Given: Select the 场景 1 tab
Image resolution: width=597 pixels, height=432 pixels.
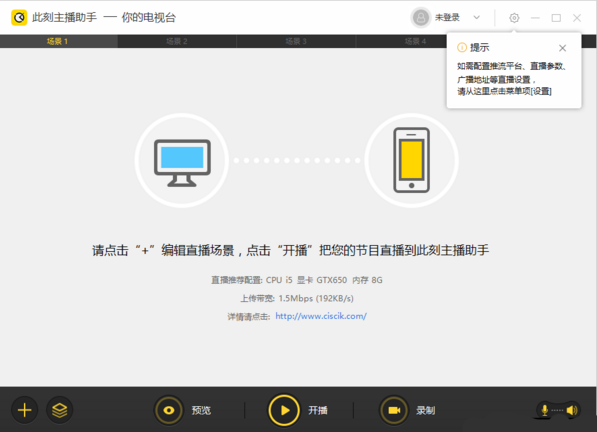Looking at the screenshot, I should pyautogui.click(x=58, y=41).
